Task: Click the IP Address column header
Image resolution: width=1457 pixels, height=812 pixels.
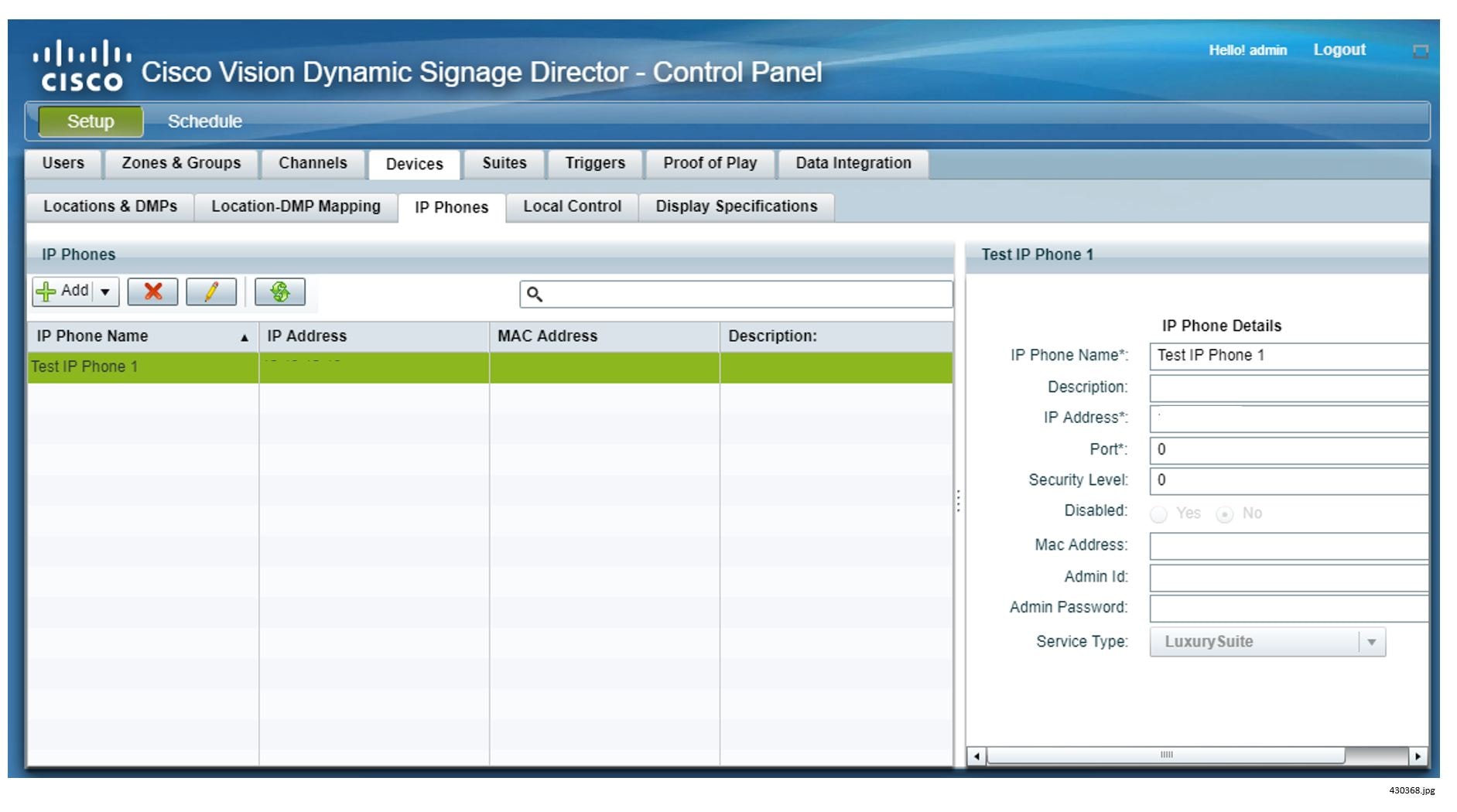Action: (x=374, y=336)
